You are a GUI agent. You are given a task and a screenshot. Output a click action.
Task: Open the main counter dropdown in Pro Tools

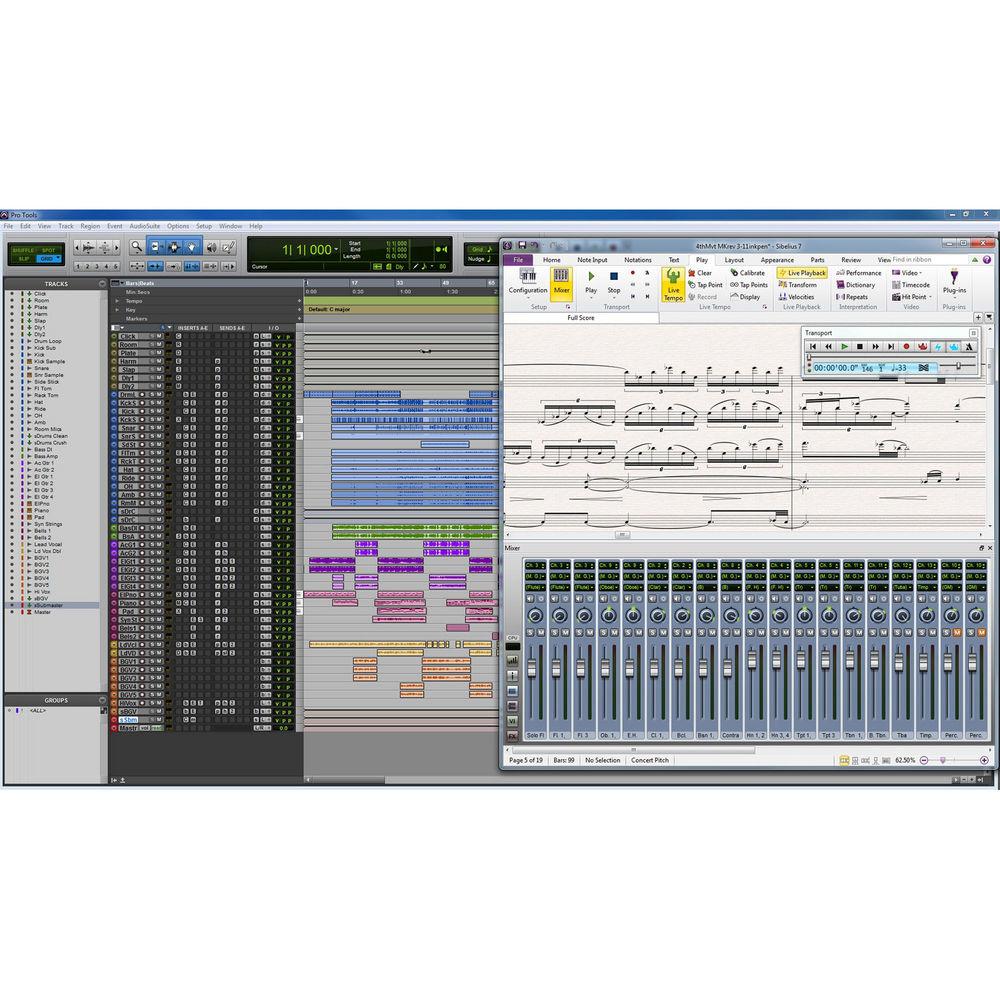pos(336,247)
